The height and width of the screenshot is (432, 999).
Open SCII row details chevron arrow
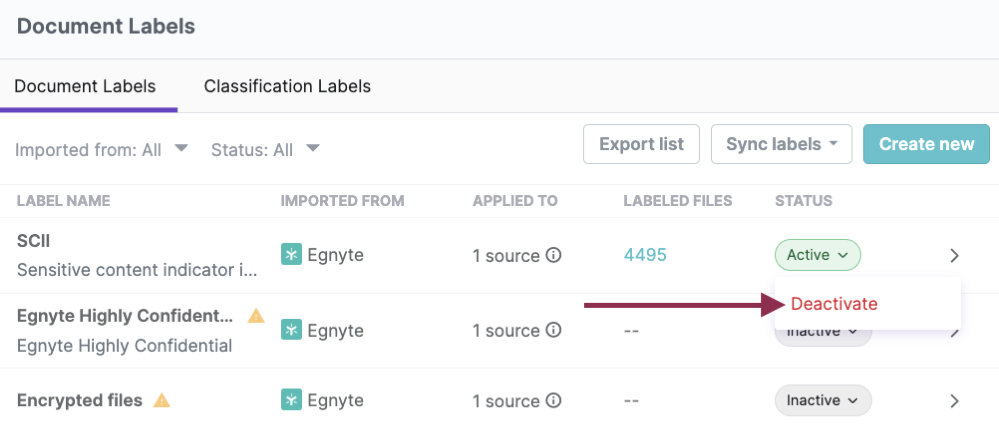[x=954, y=256]
